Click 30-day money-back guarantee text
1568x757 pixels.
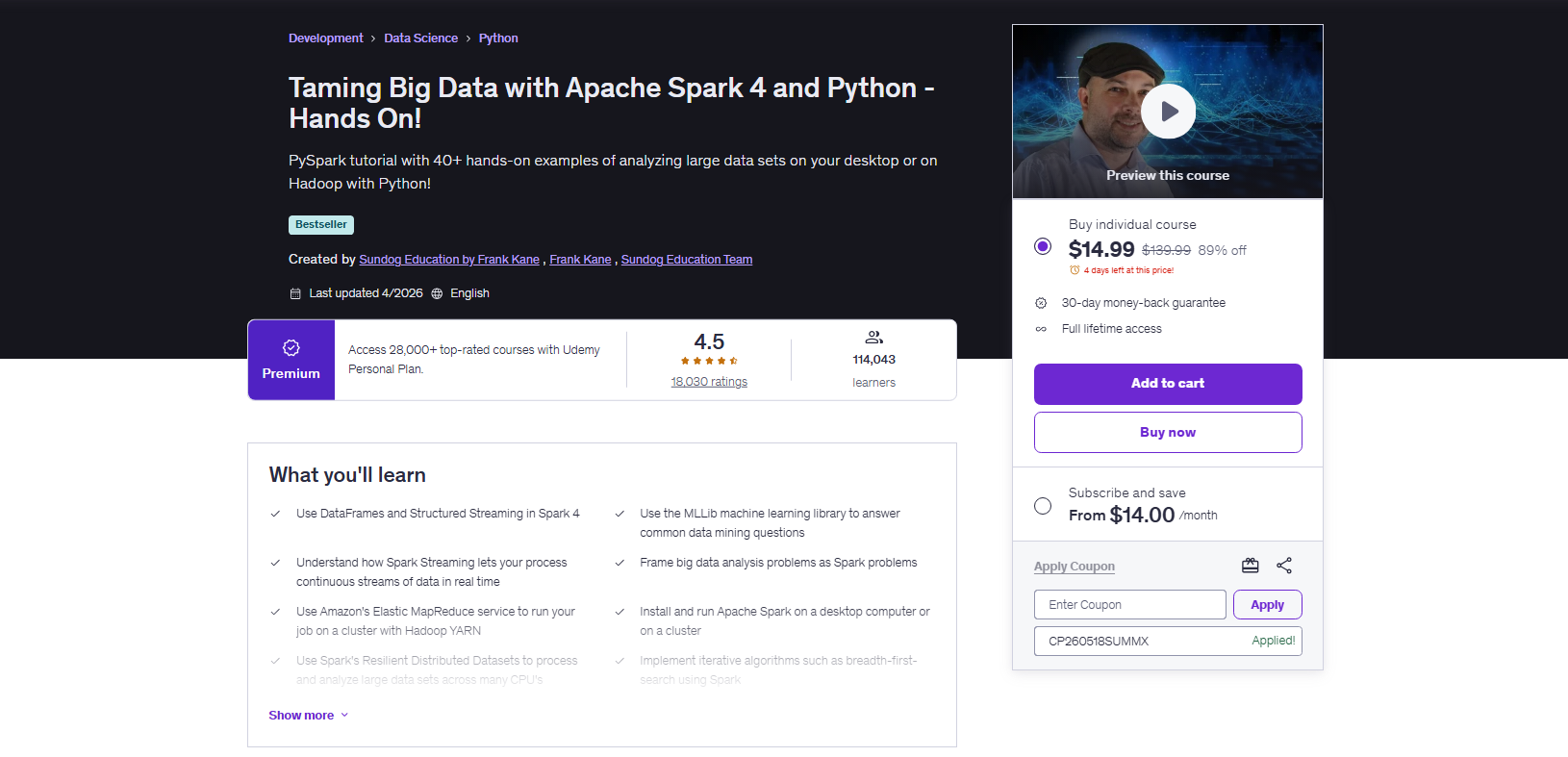point(1144,303)
